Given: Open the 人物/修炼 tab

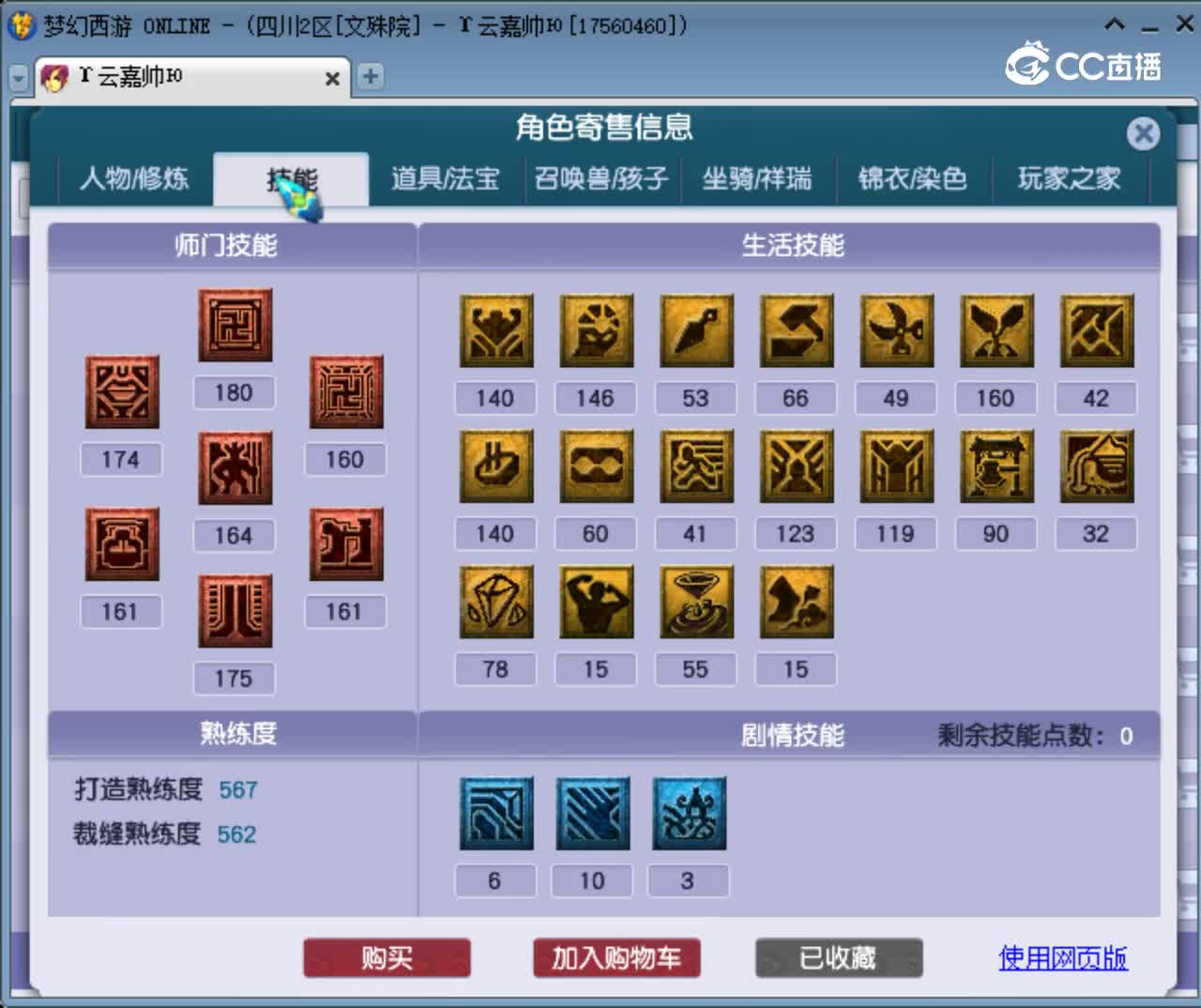Looking at the screenshot, I should tap(134, 178).
